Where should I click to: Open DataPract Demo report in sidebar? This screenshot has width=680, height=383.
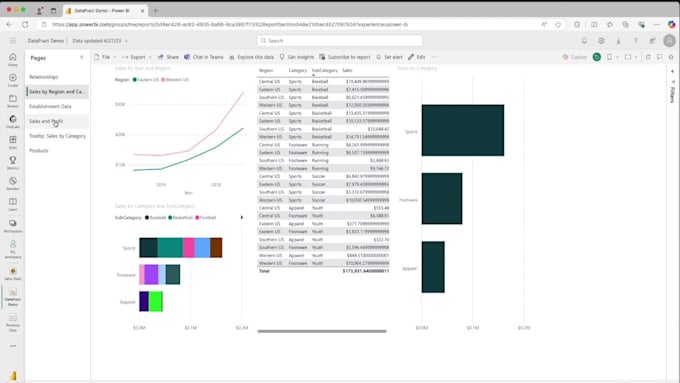[x=13, y=297]
